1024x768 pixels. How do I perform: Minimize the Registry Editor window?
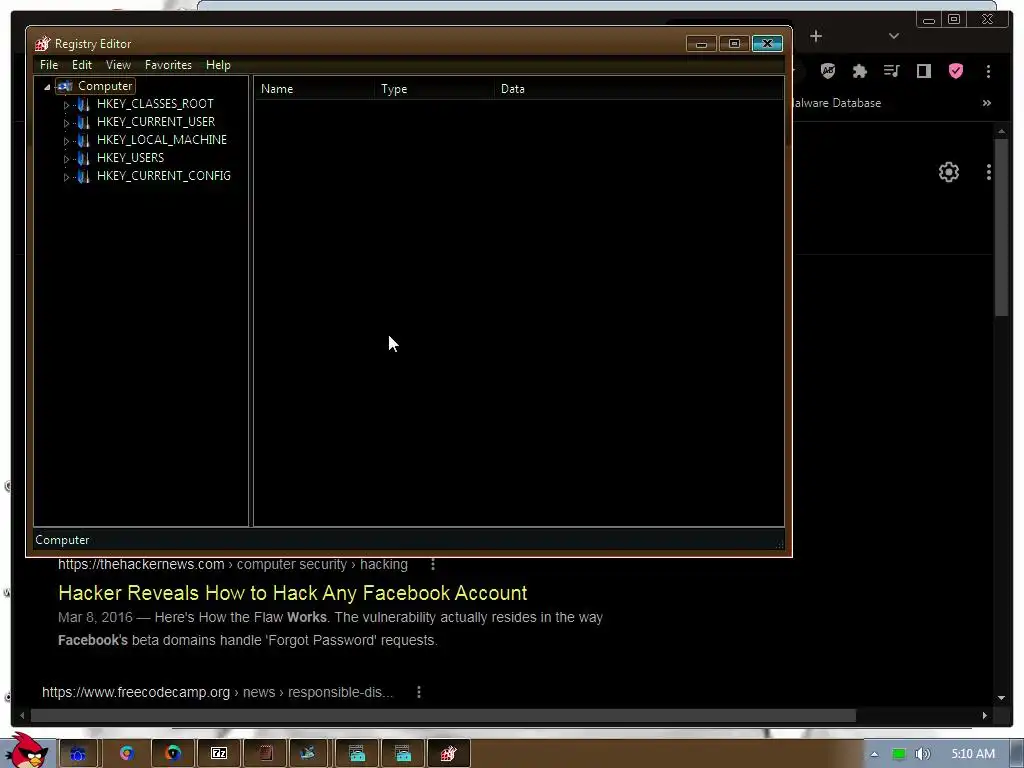click(x=701, y=44)
